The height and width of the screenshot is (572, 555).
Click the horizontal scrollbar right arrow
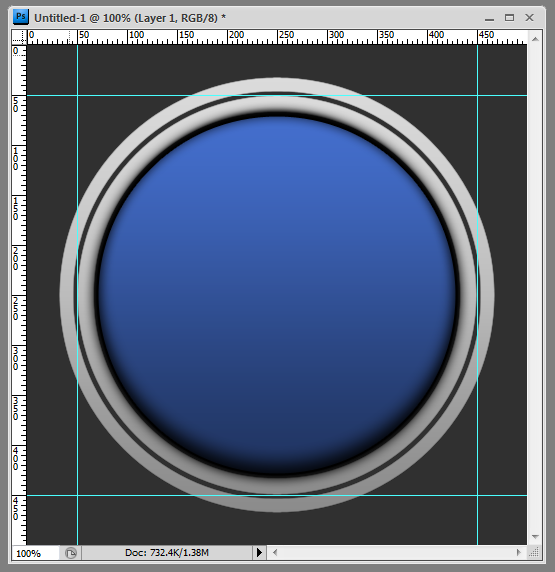[519, 553]
